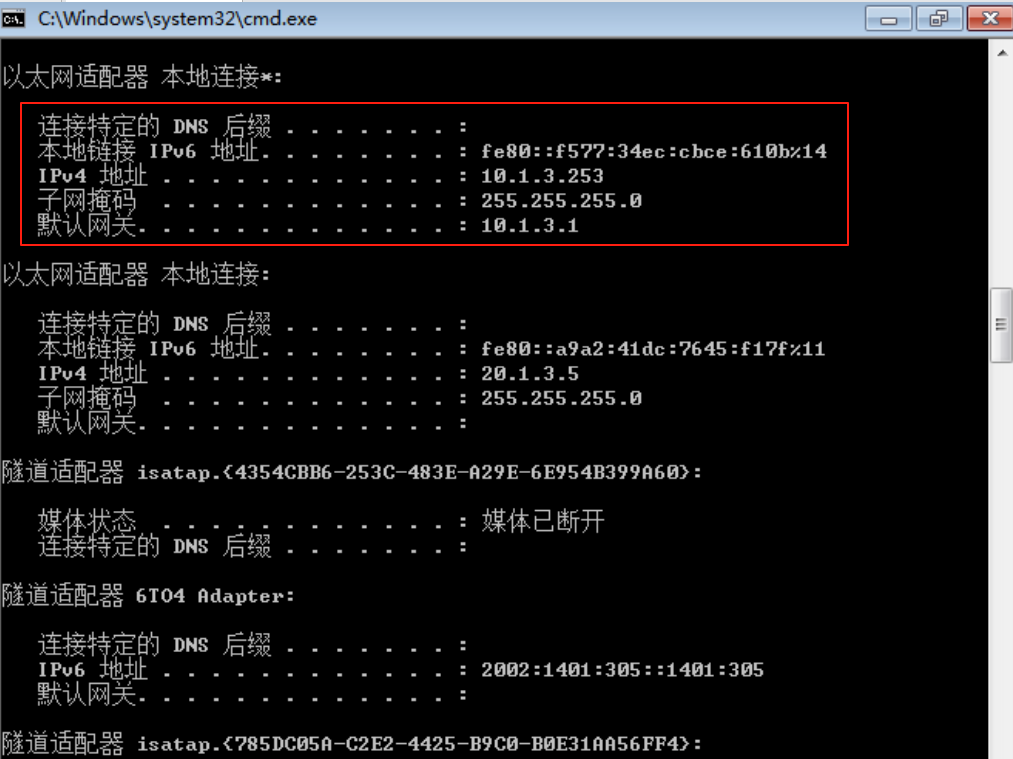Click IPv6 address fe80::f577:34ec:cbce:610b%14
Image resolution: width=1013 pixels, height=759 pixels.
(x=654, y=151)
